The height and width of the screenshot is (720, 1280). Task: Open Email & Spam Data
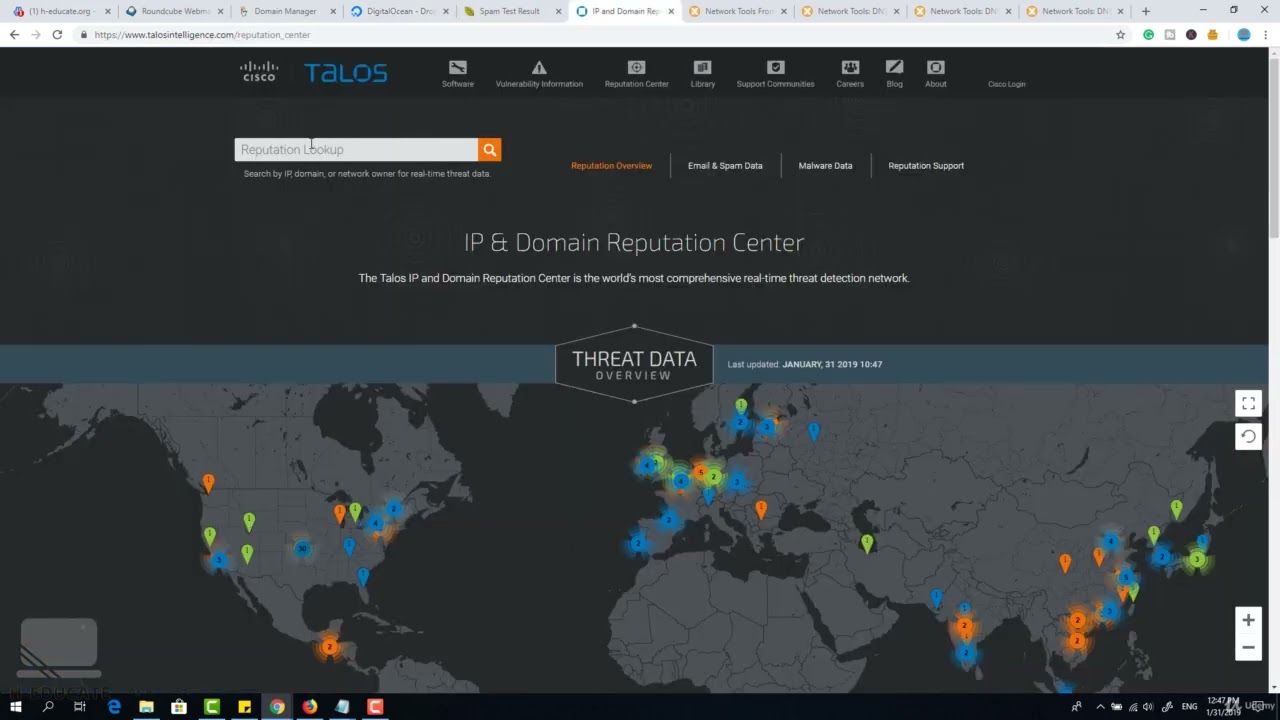725,166
